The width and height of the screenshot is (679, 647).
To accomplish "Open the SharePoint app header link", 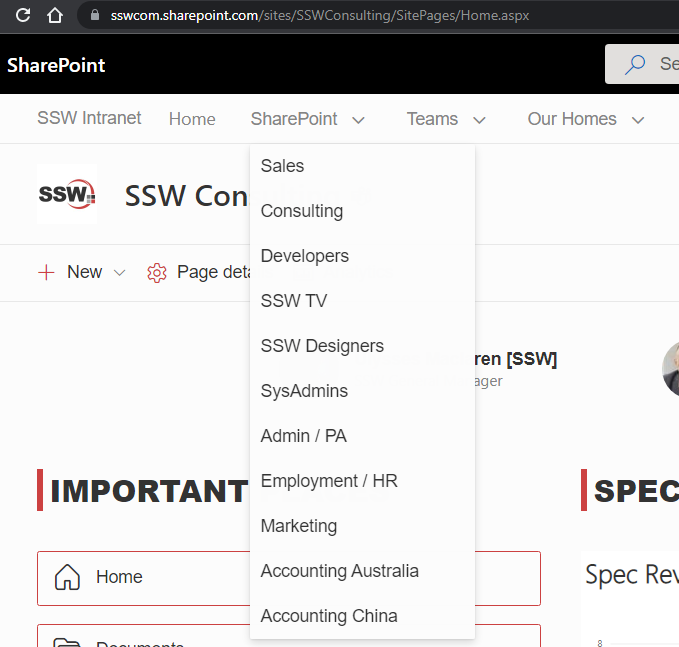I will point(56,65).
